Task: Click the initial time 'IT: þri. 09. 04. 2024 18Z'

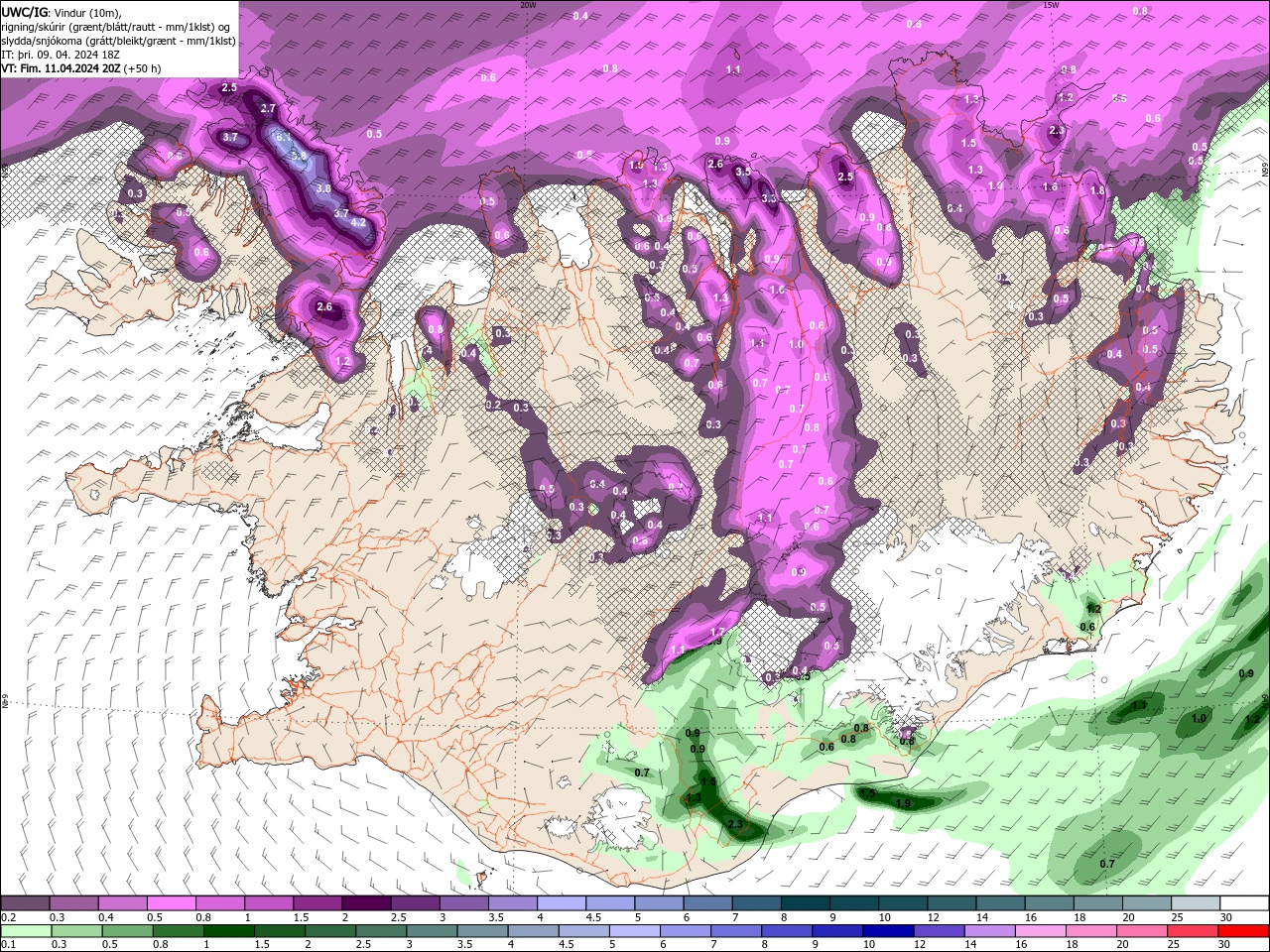Action: coord(61,55)
